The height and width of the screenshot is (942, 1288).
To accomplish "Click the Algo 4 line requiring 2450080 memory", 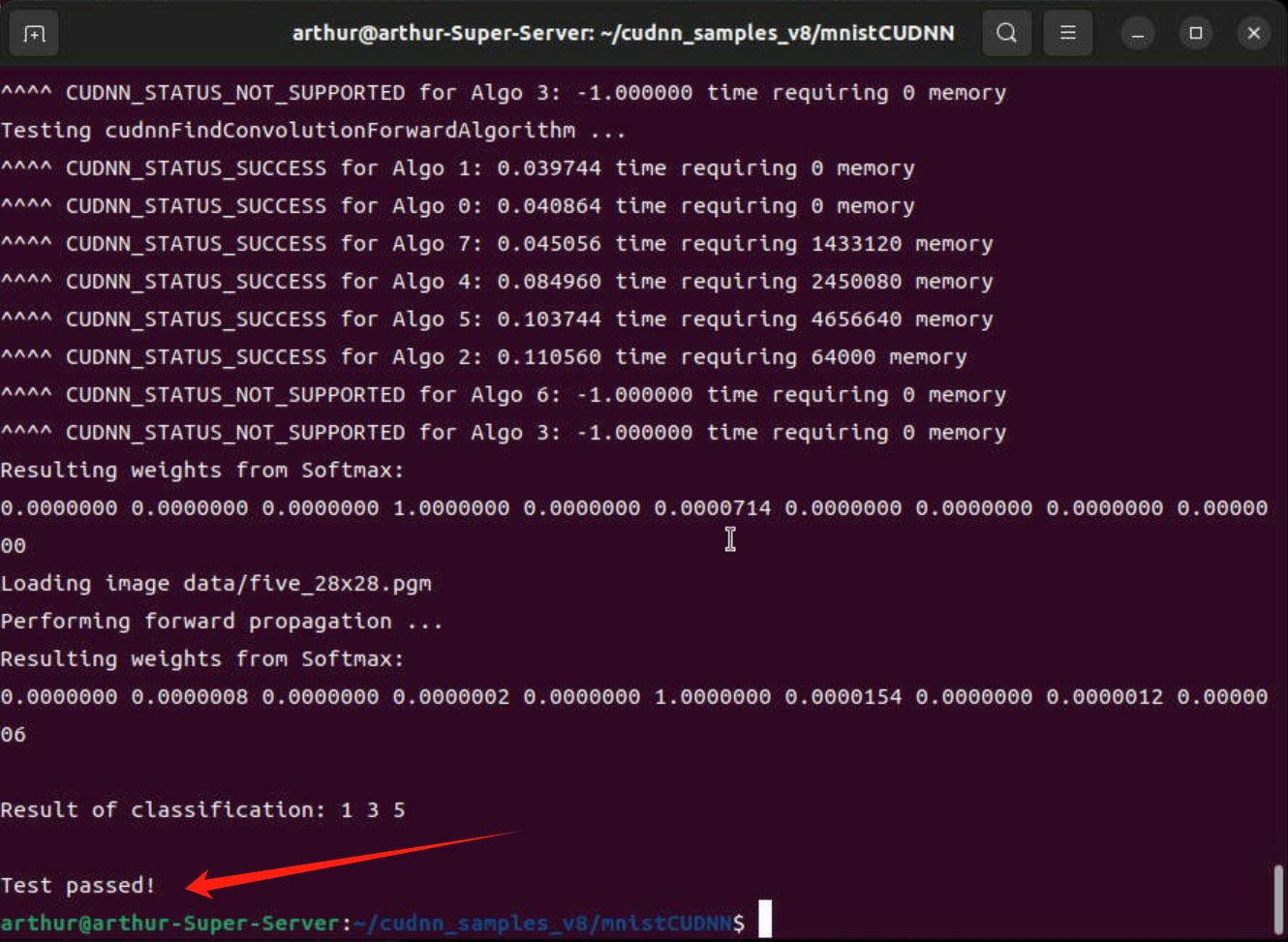I will tap(497, 282).
